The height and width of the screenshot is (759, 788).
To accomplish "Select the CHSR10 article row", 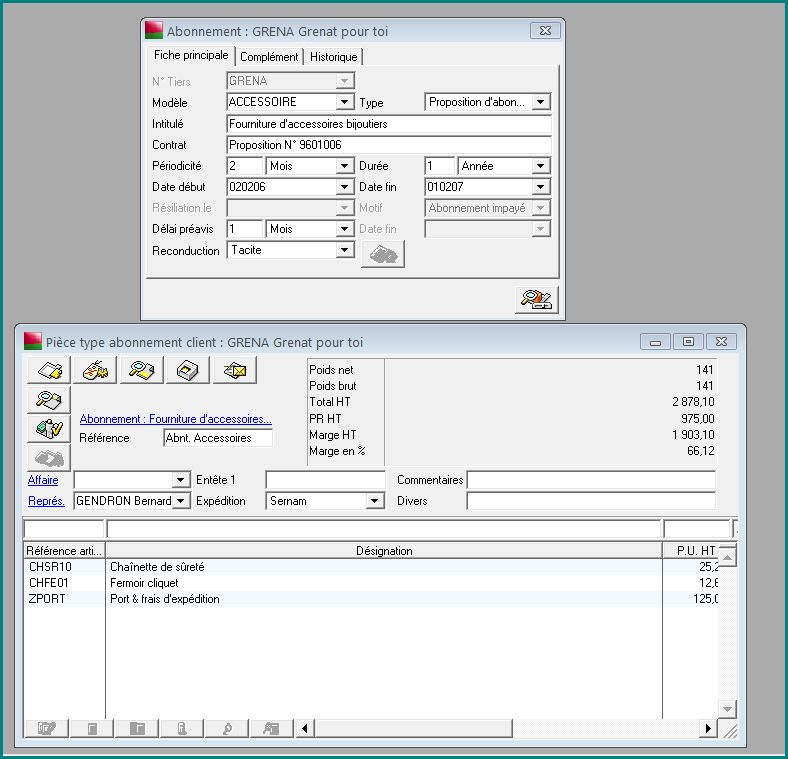I will [371, 567].
